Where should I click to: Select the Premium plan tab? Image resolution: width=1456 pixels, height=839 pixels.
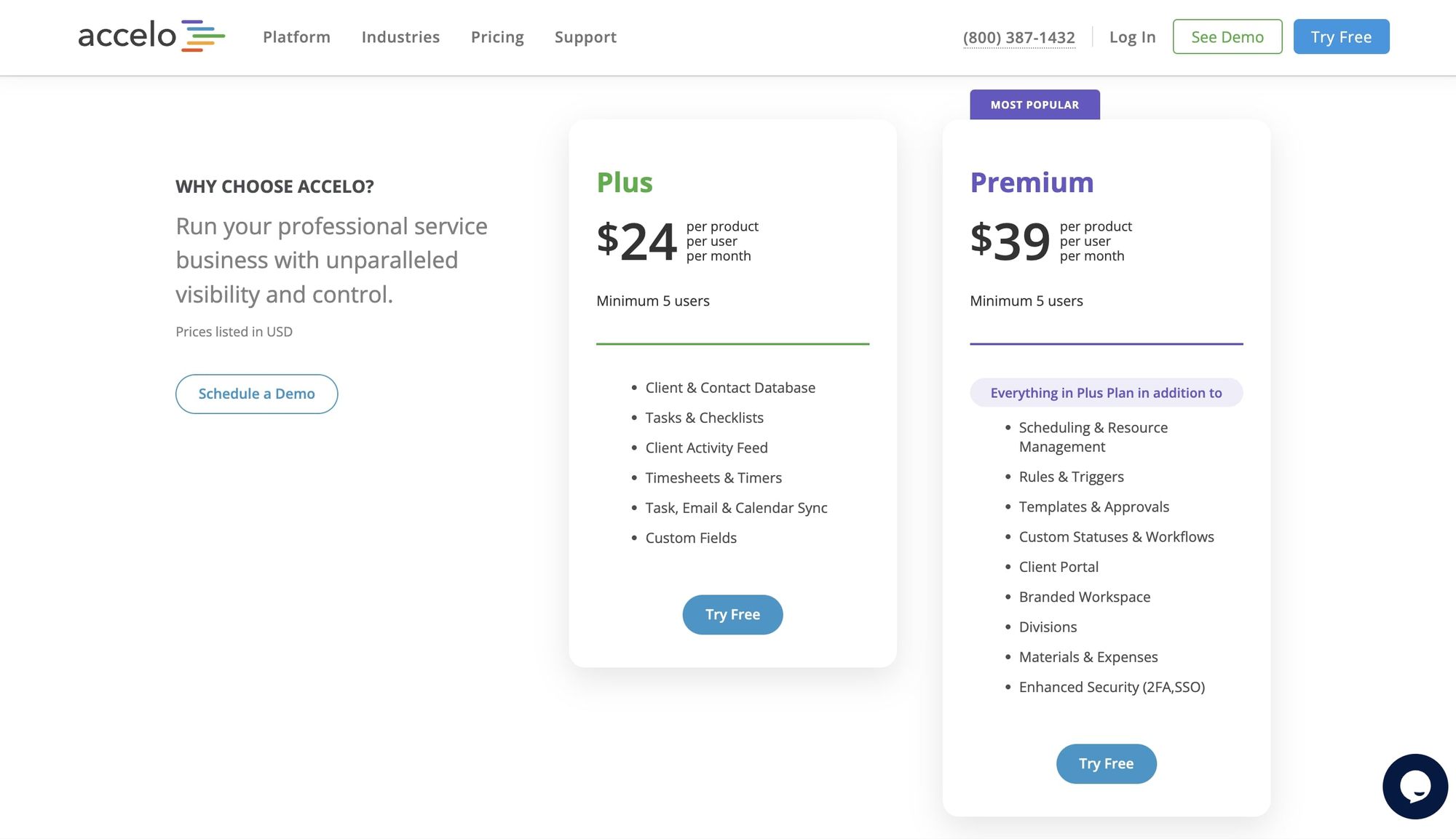point(1032,181)
